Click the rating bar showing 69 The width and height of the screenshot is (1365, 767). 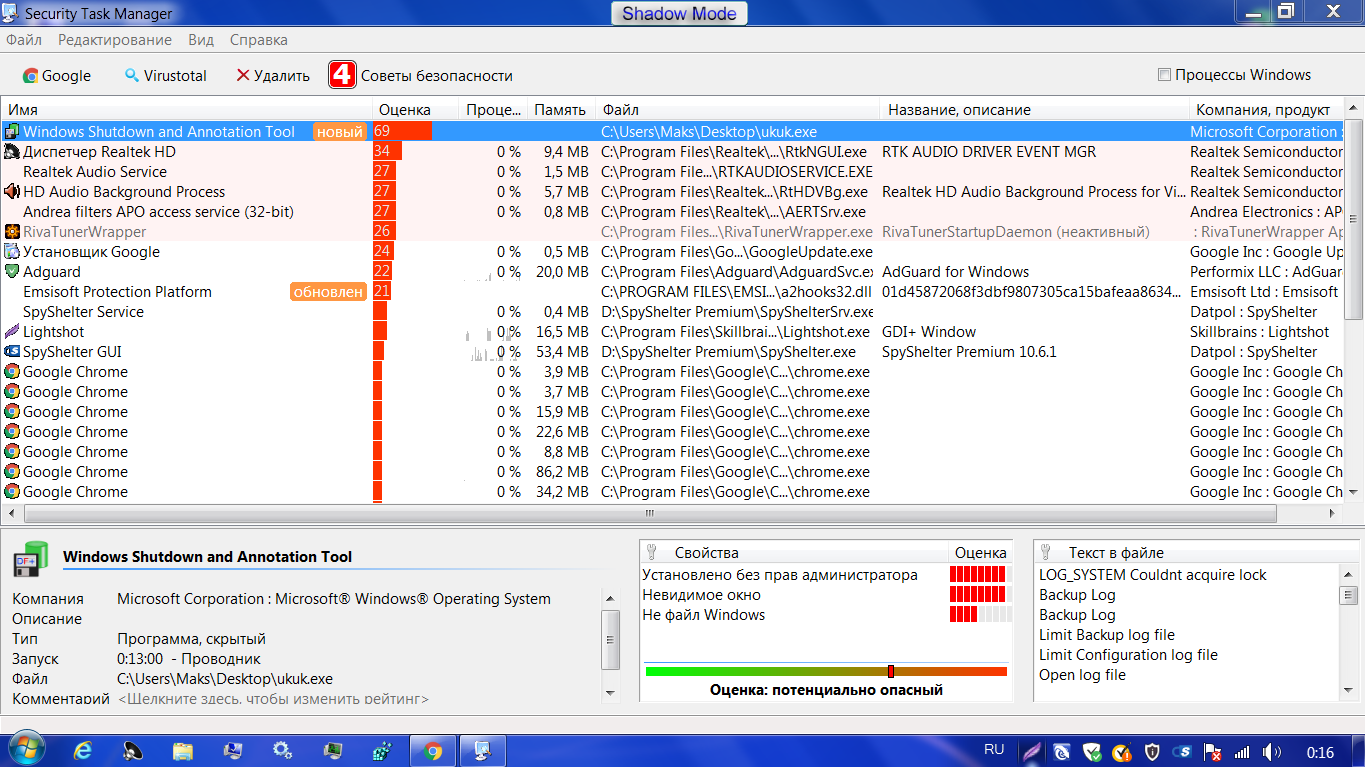pyautogui.click(x=402, y=132)
